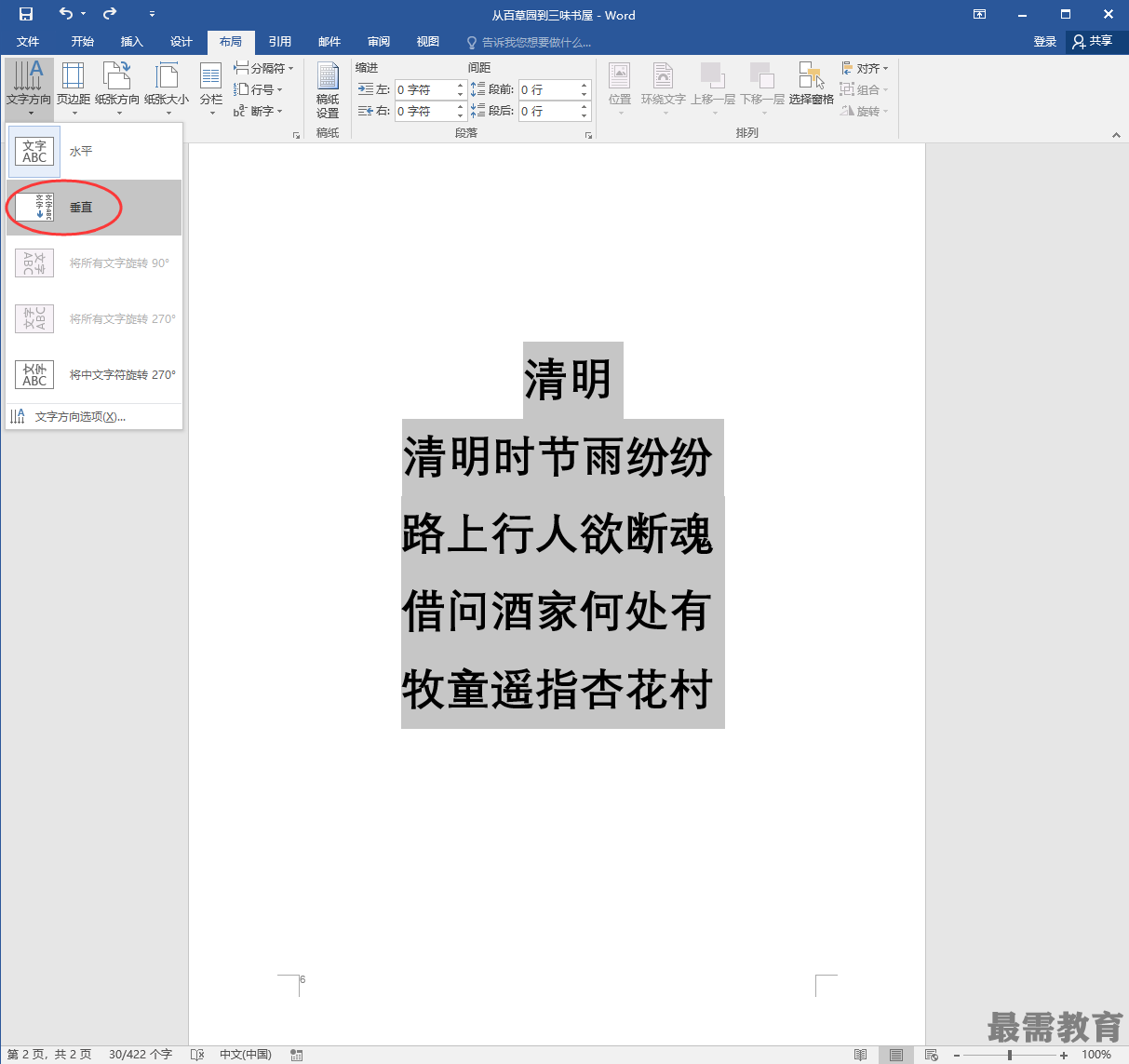The image size is (1129, 1064).
Task: Switch to the 邮件 tab
Action: click(329, 42)
